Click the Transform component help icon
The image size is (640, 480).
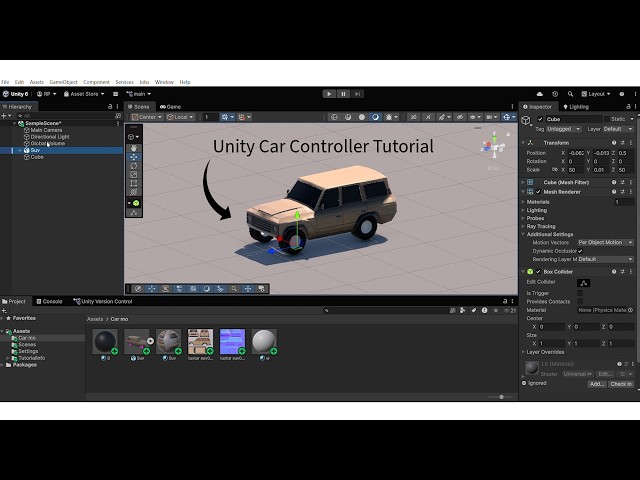coord(614,143)
